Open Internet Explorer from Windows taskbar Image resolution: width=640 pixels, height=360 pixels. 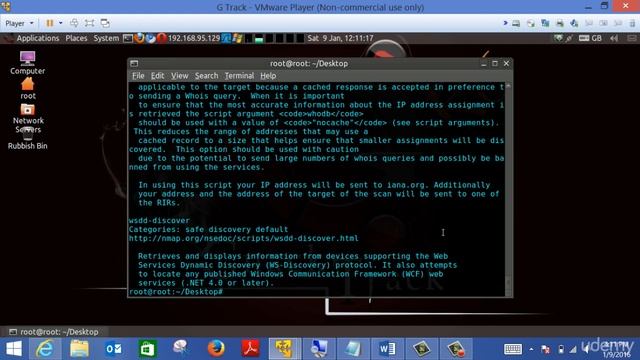(x=45, y=349)
